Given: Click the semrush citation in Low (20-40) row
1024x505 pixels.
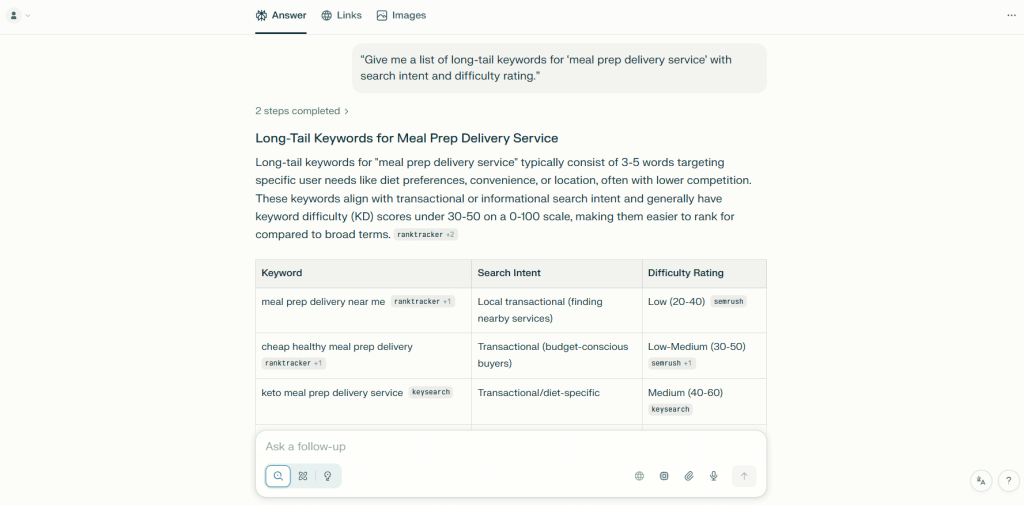Looking at the screenshot, I should coord(729,301).
